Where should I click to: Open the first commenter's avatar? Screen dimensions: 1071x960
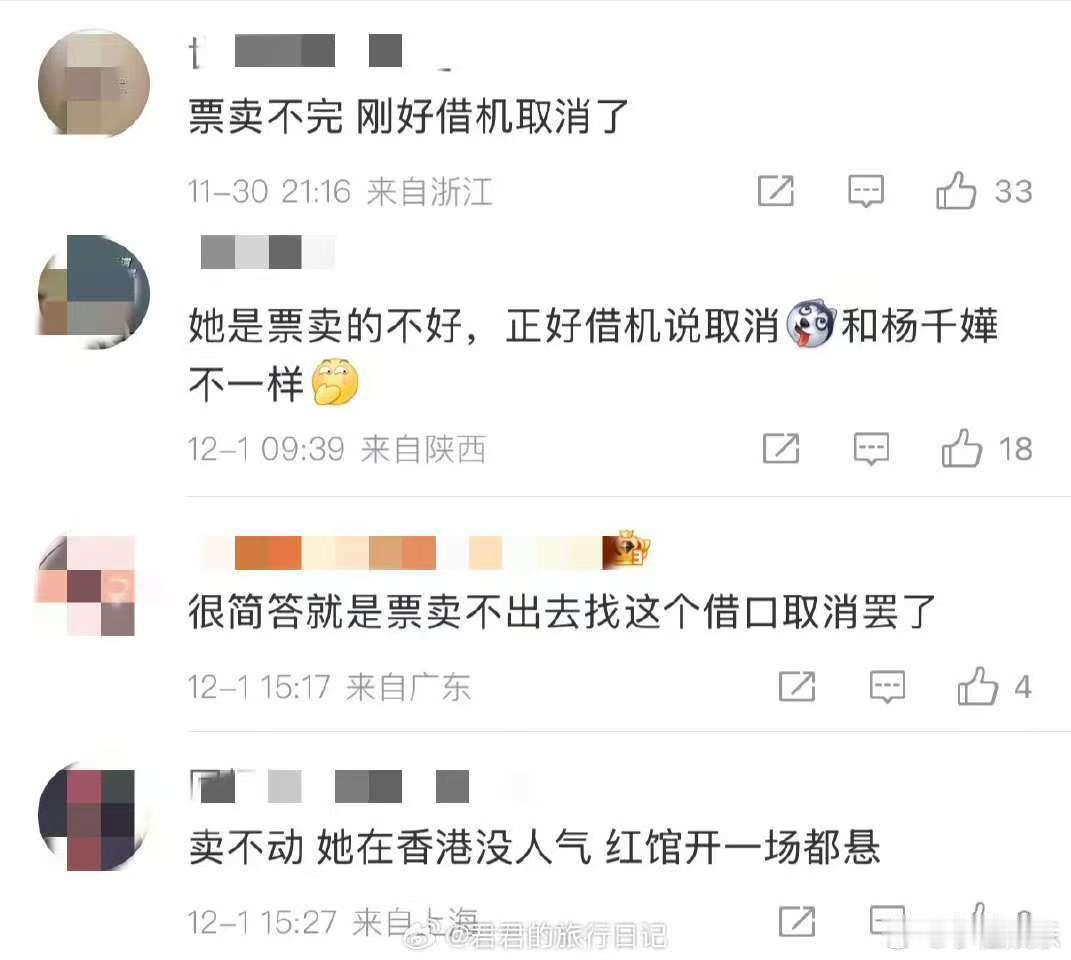[94, 83]
